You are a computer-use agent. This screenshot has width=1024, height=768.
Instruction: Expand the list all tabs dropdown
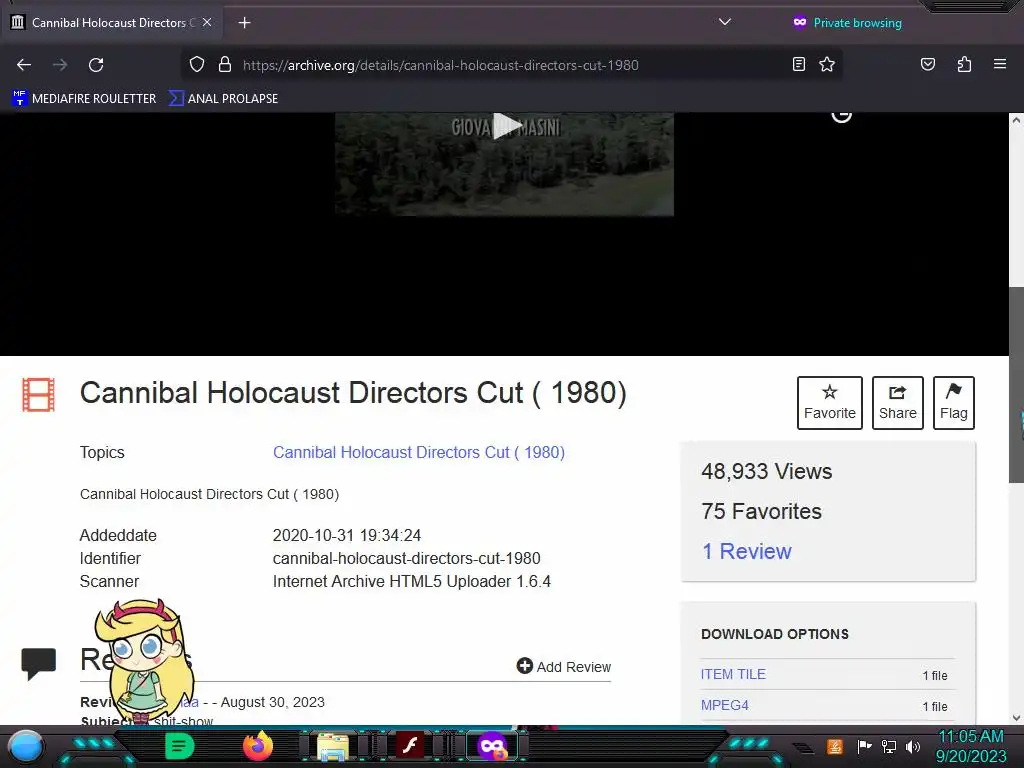(x=725, y=22)
